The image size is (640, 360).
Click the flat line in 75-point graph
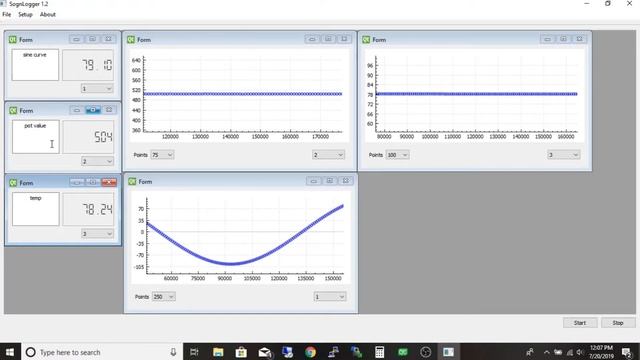coord(243,94)
